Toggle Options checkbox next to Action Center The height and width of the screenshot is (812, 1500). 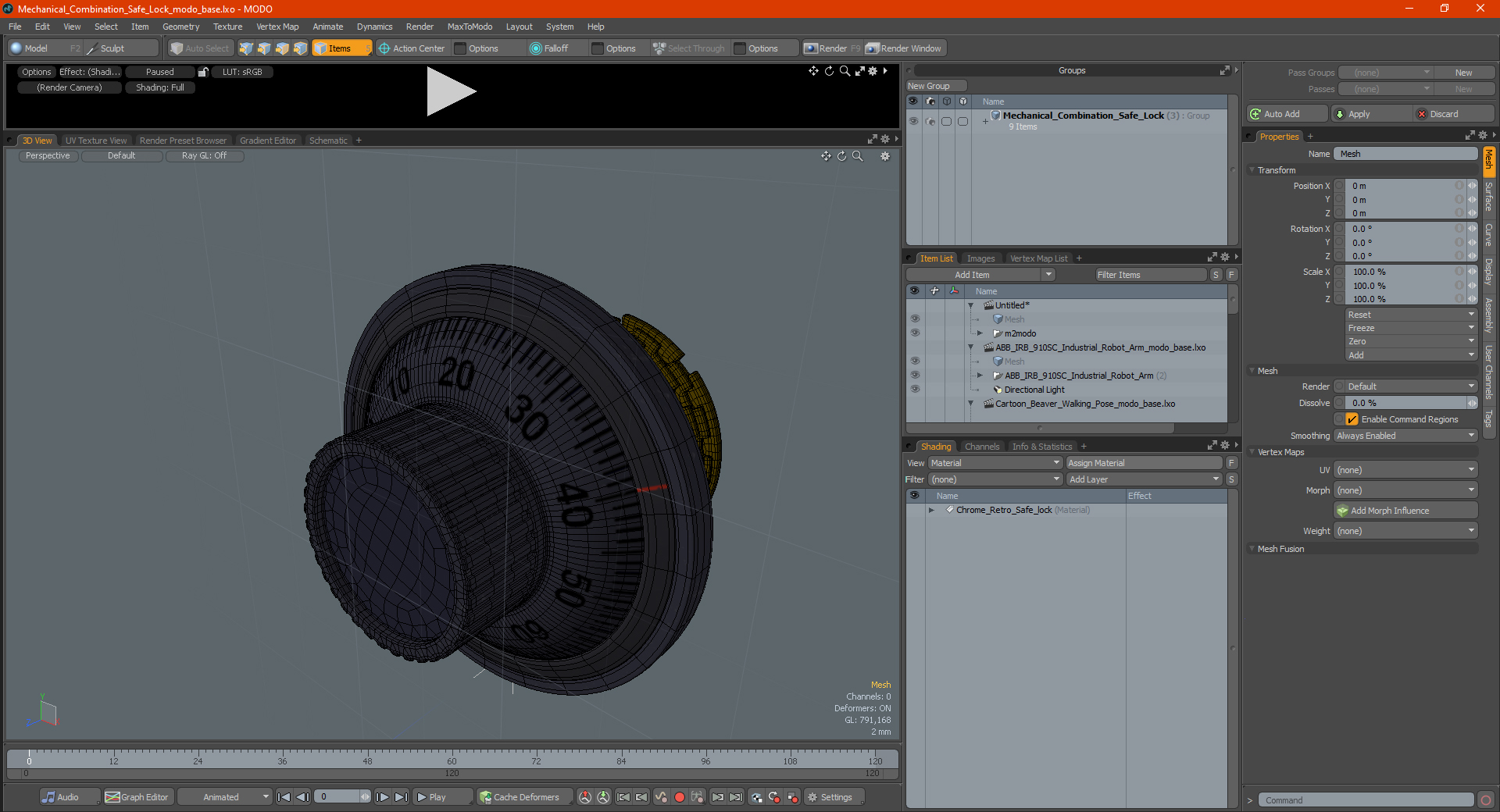coord(460,48)
